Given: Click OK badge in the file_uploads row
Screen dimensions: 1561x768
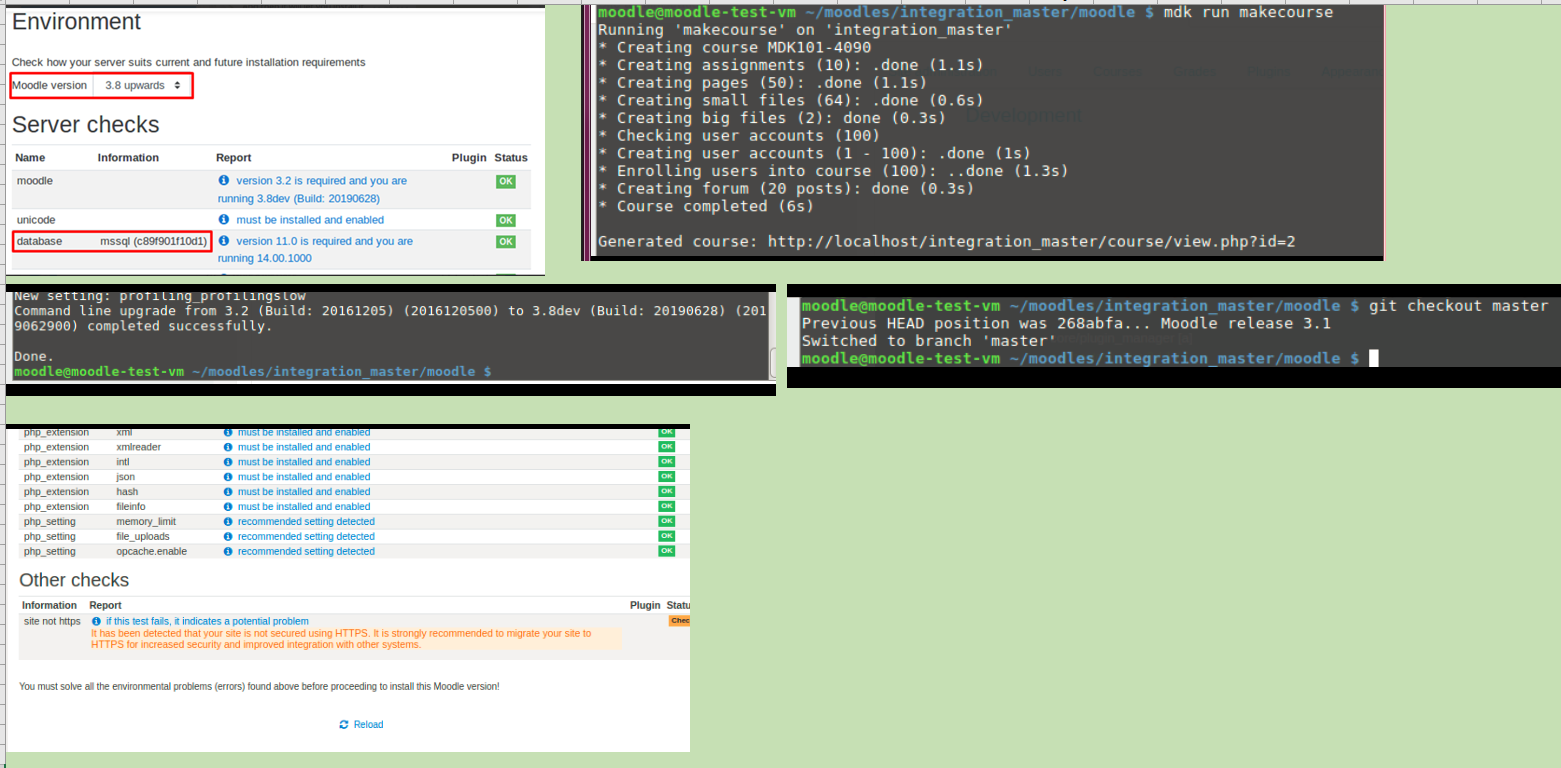Looking at the screenshot, I should pyautogui.click(x=666, y=537).
